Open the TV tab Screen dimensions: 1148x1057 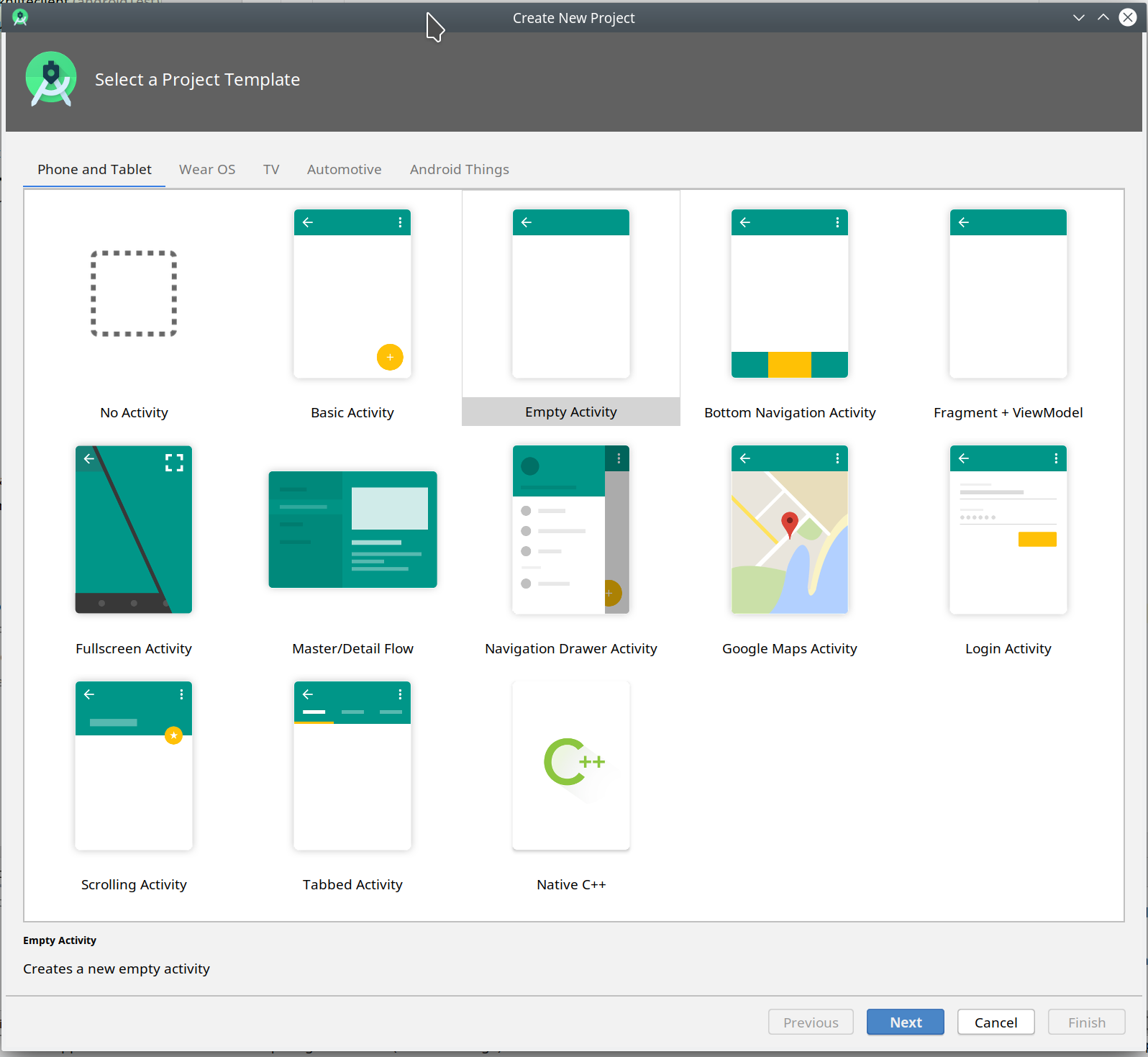[271, 170]
